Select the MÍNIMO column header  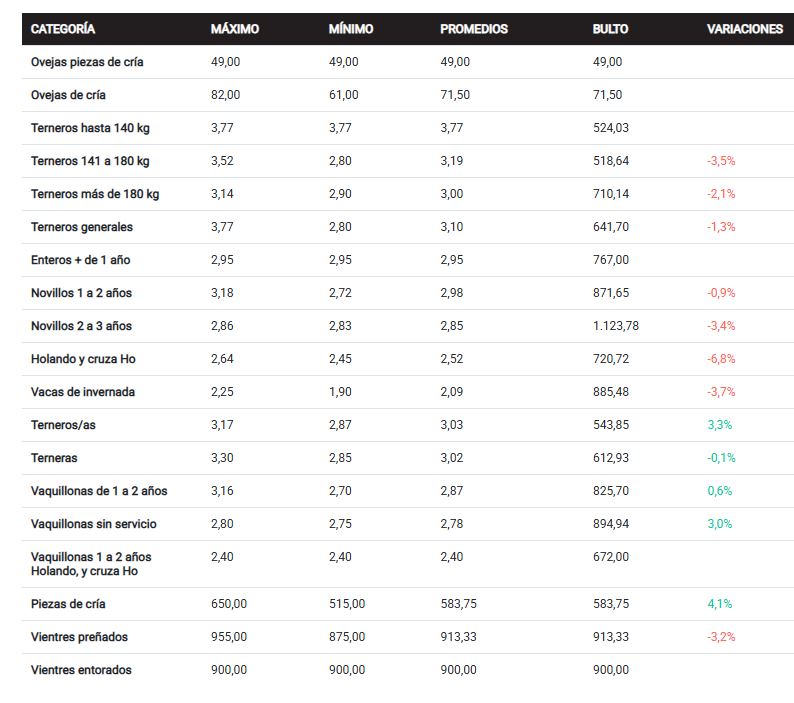351,29
